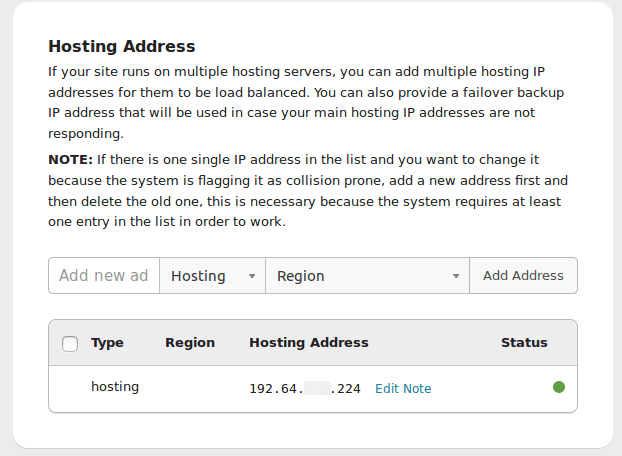Image resolution: width=622 pixels, height=456 pixels.
Task: Click the Region dropdown arrow icon
Action: point(456,276)
